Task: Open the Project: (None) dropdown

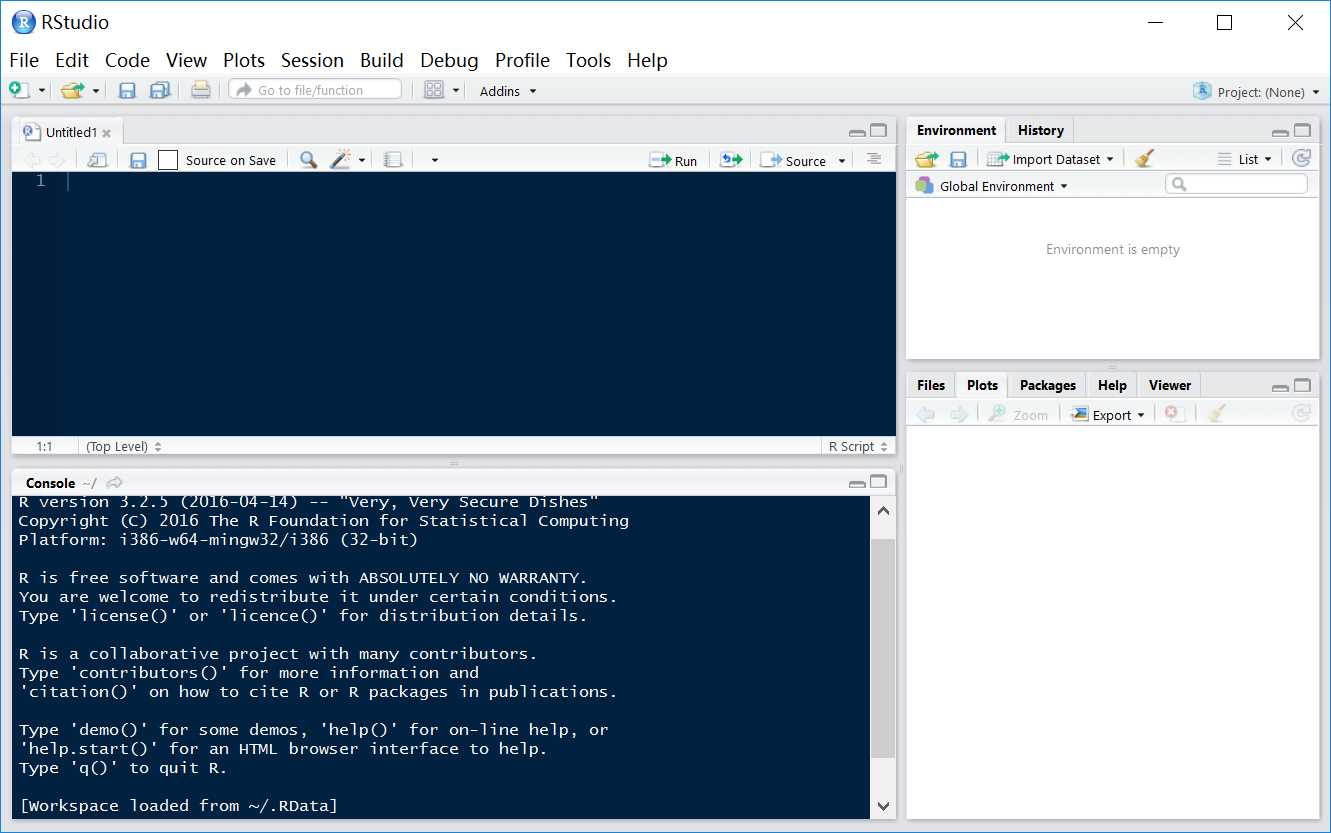Action: (x=1257, y=92)
